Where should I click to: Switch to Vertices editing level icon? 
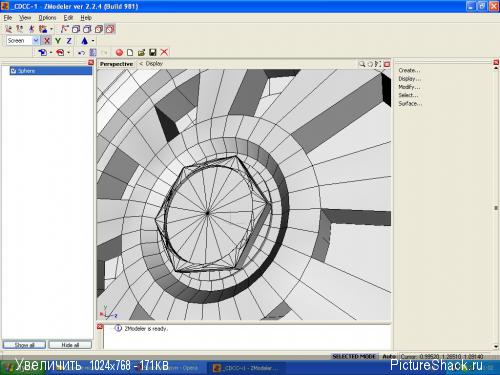[x=9, y=29]
